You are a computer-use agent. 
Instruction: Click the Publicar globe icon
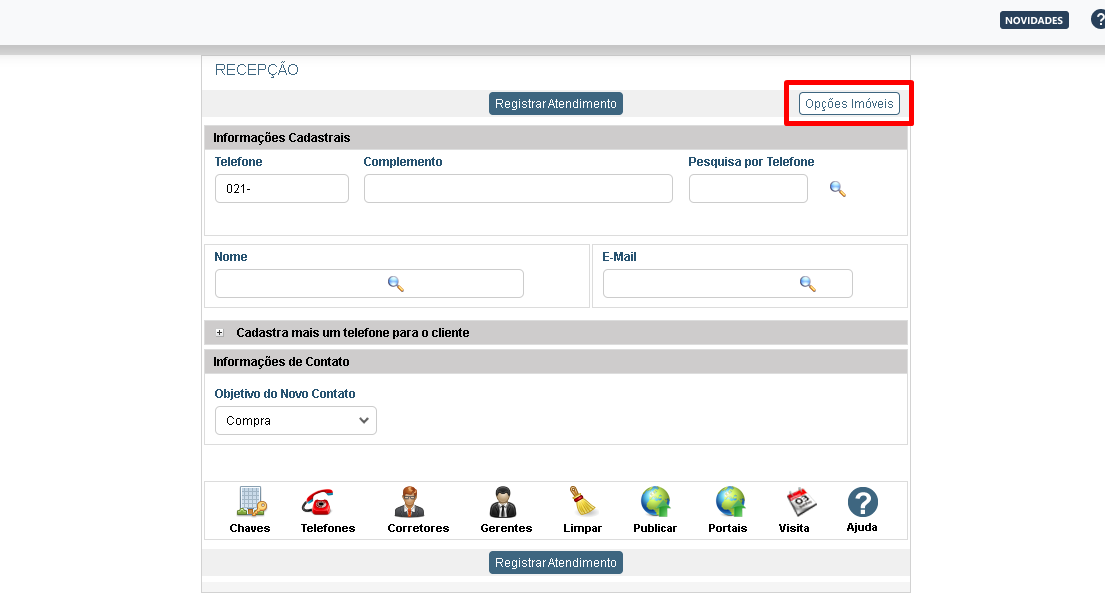click(655, 502)
